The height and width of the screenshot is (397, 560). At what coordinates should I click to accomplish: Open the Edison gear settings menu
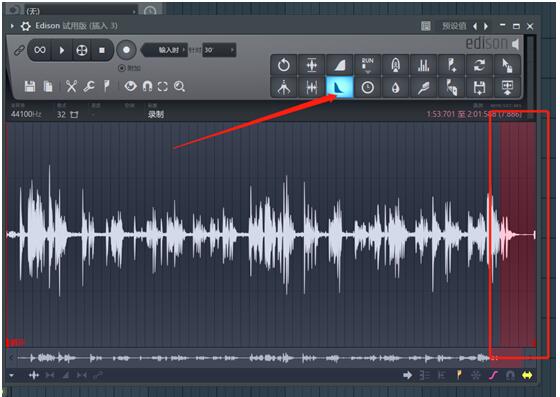(25, 26)
